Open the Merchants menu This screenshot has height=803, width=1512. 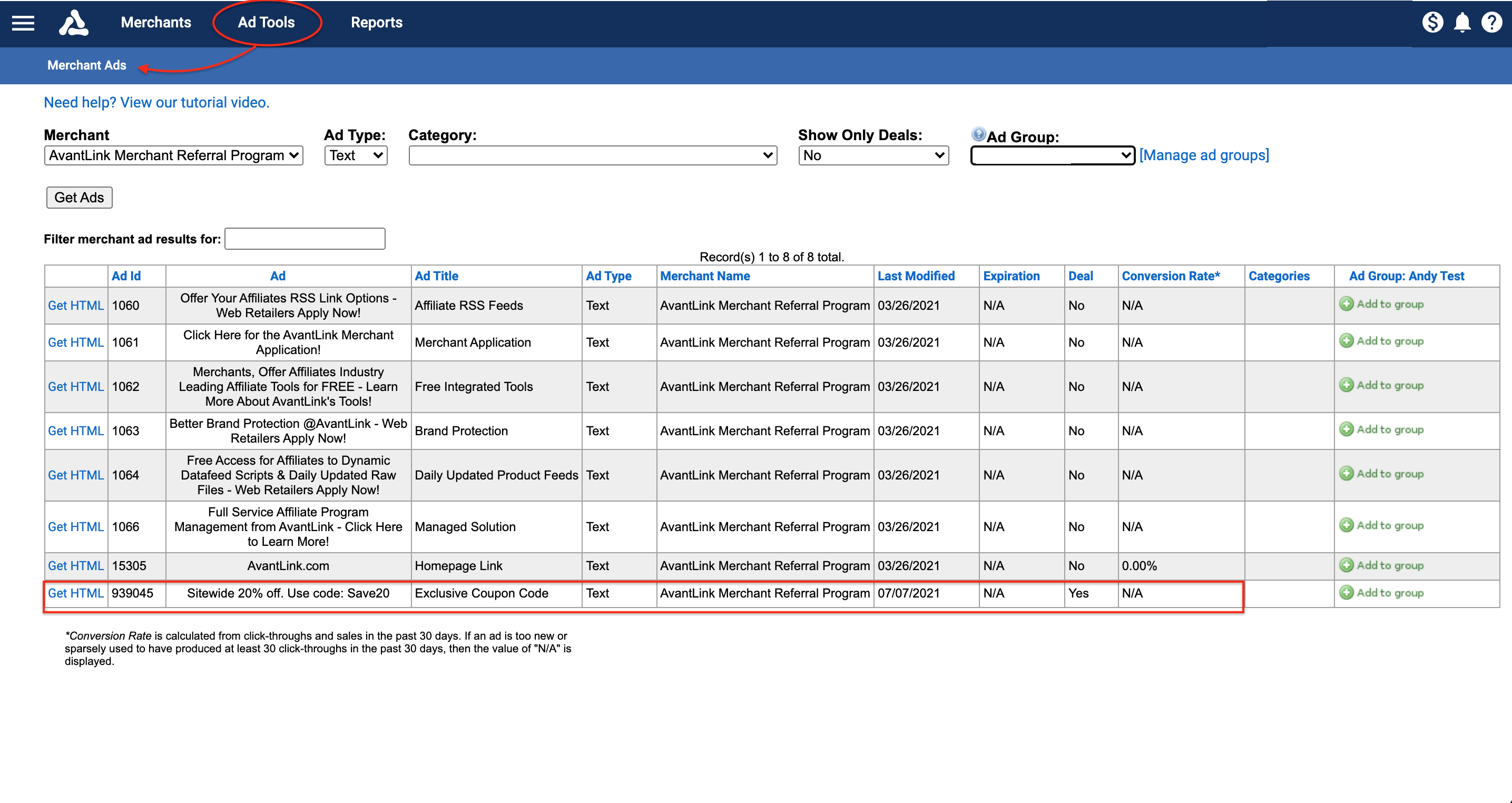[x=156, y=22]
